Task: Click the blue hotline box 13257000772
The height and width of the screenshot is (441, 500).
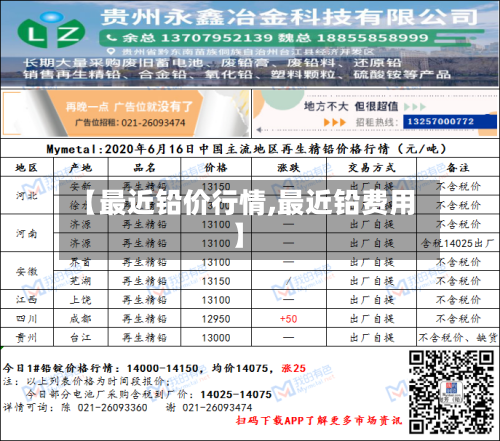Action: (450, 121)
